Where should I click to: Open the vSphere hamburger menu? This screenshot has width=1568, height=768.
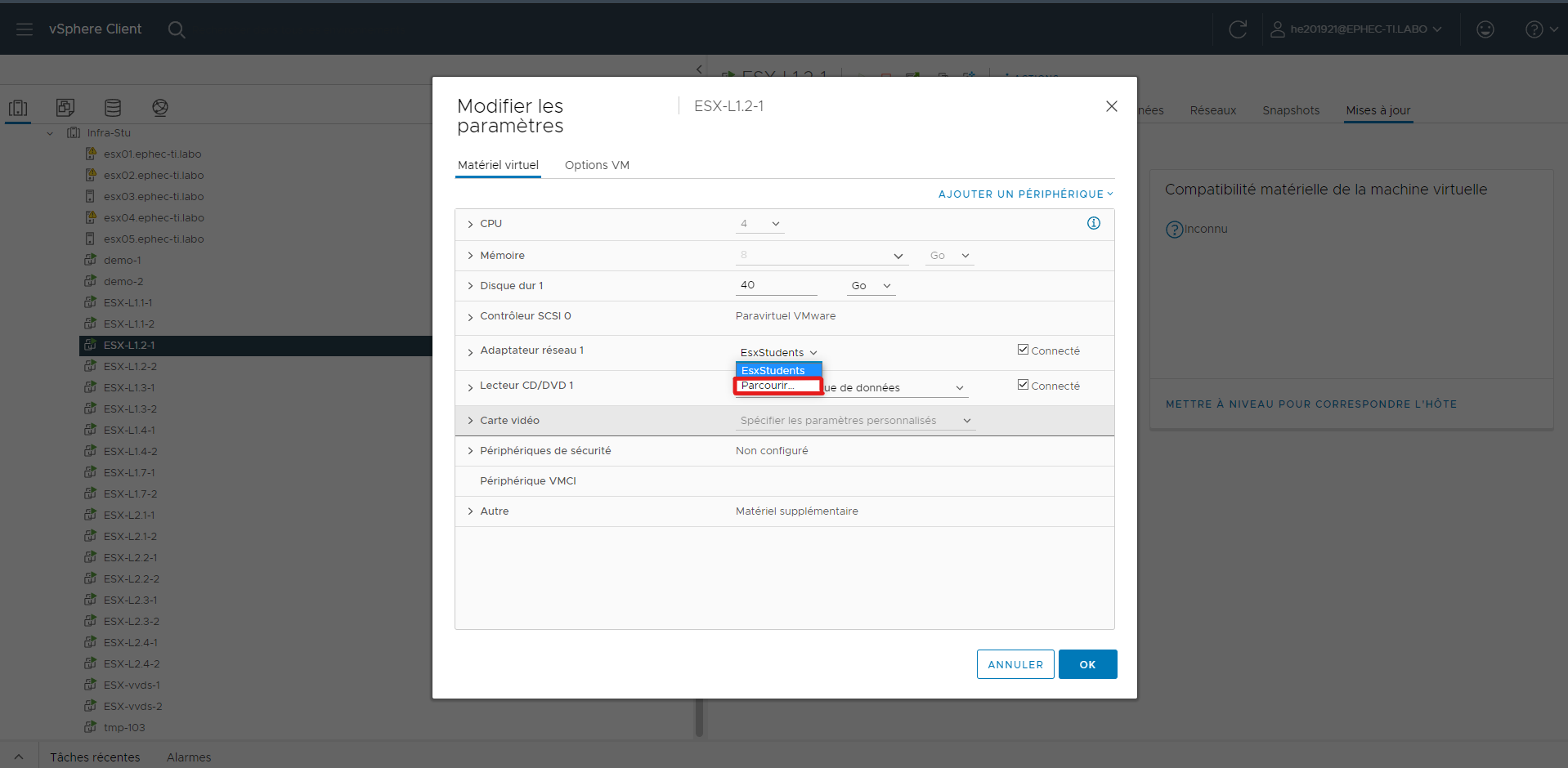click(25, 29)
